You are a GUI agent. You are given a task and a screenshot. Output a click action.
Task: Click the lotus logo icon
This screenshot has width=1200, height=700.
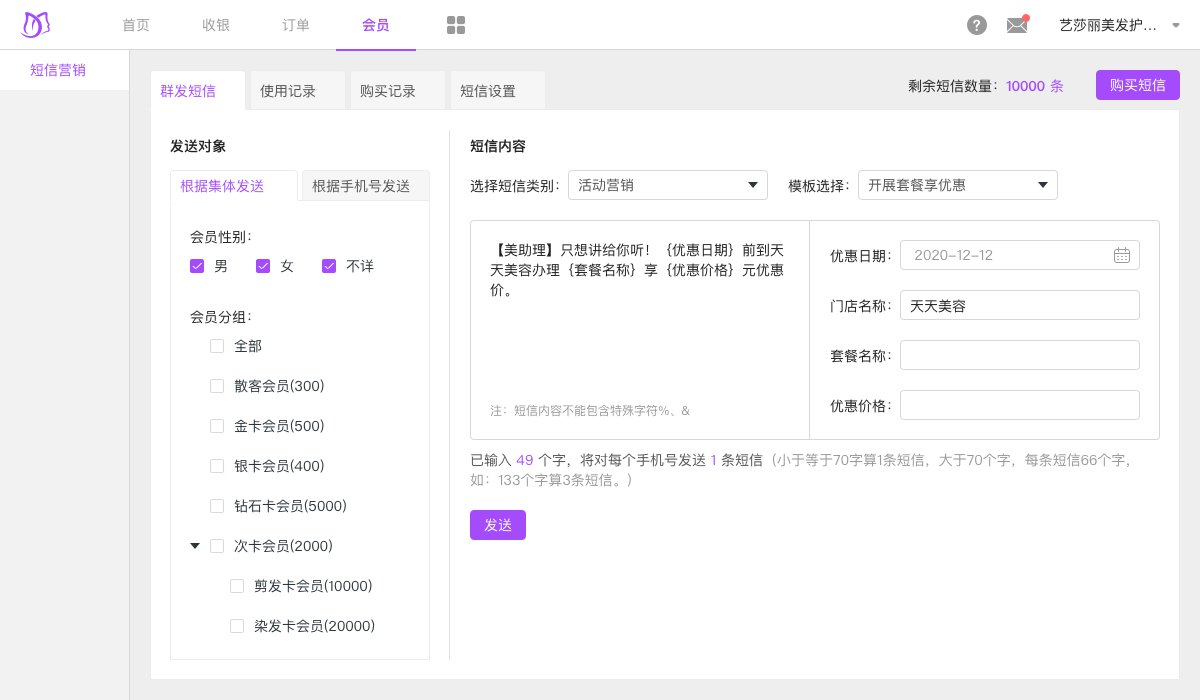pos(36,25)
